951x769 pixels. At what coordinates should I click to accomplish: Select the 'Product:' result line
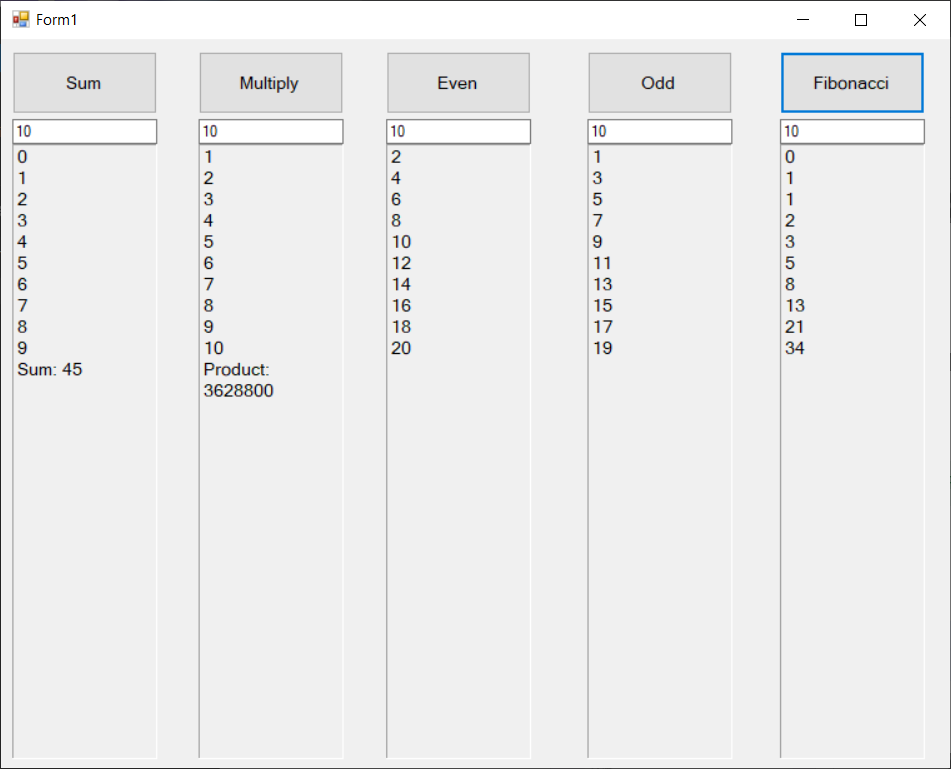[236, 369]
